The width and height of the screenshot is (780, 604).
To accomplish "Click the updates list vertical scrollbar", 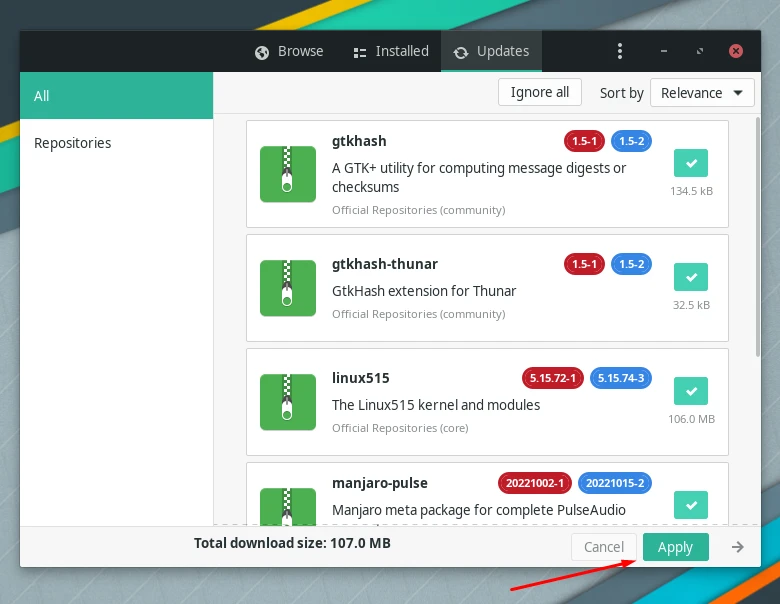I will point(758,237).
